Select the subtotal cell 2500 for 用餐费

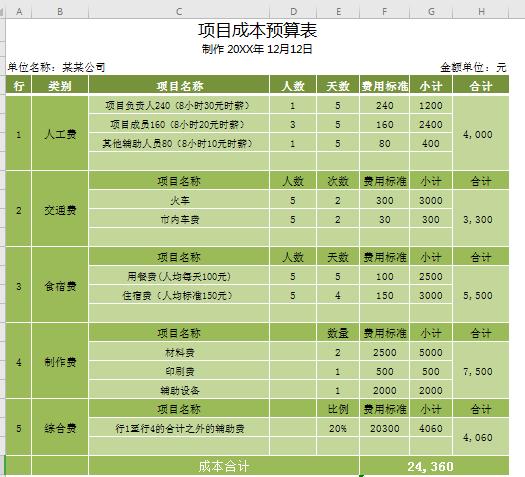(x=431, y=276)
